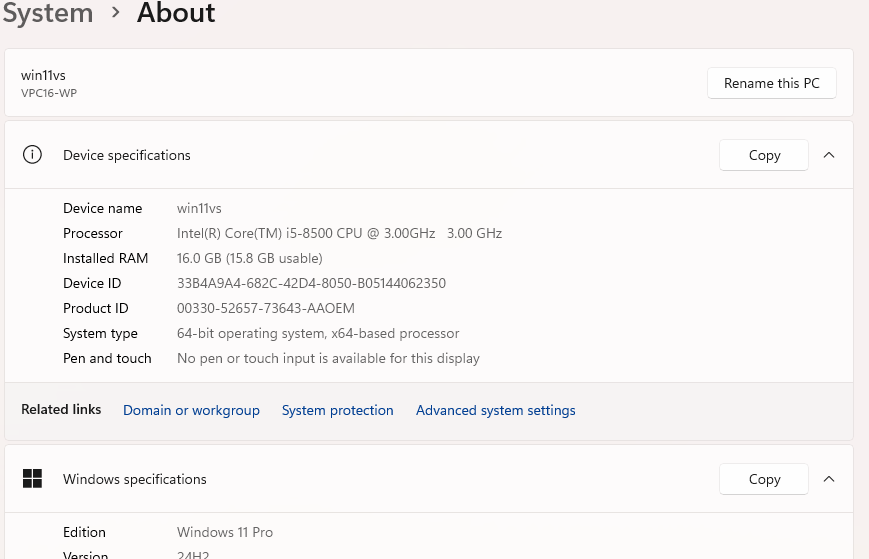Select the Edition value Windows 11 Pro
Screen dimensions: 869x559
(x=224, y=532)
